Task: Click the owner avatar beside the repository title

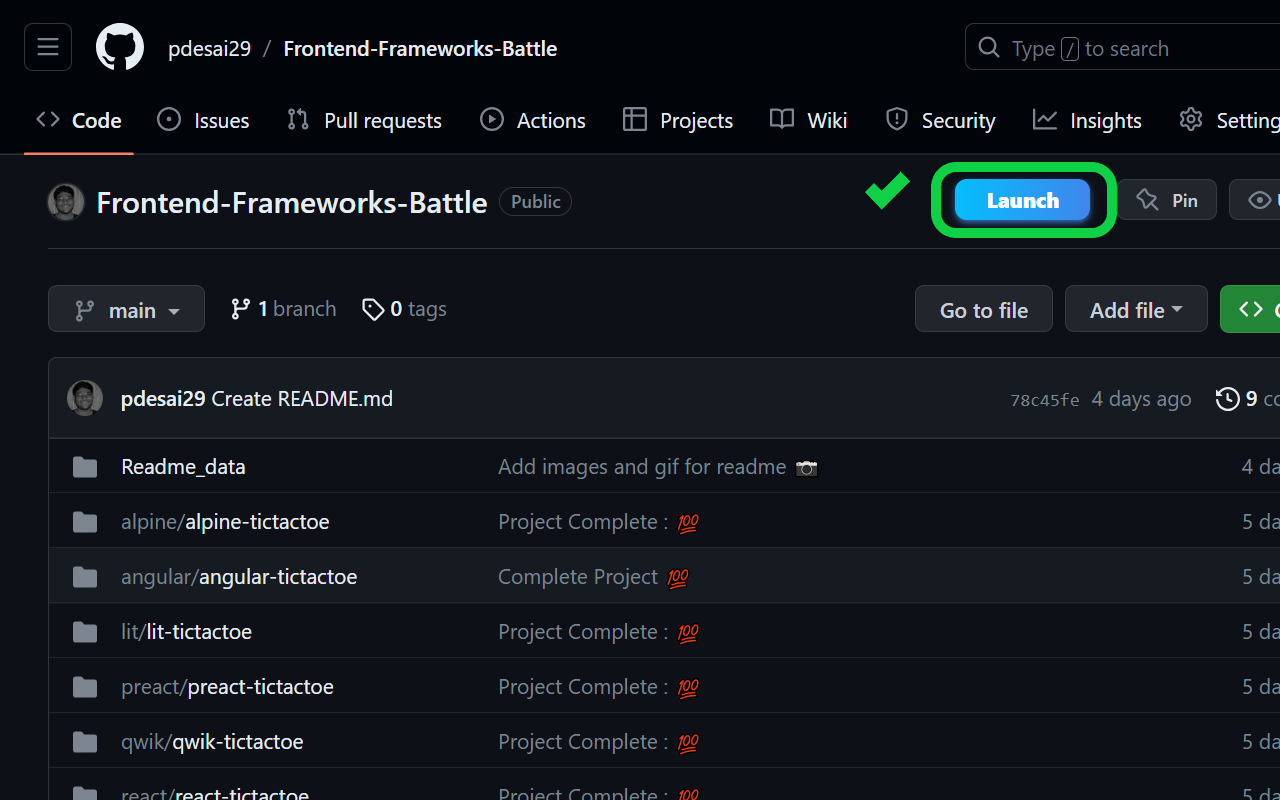Action: tap(66, 202)
